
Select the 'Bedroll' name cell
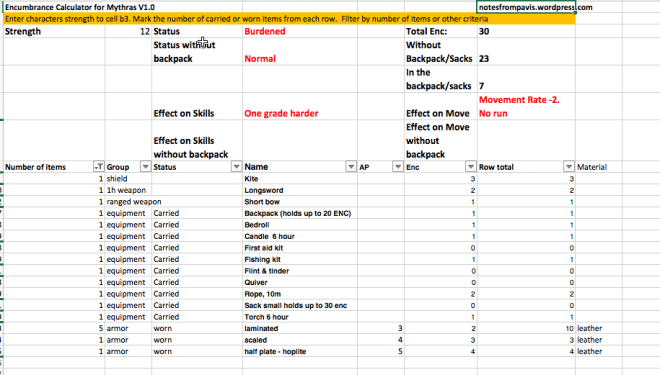[x=300, y=225]
